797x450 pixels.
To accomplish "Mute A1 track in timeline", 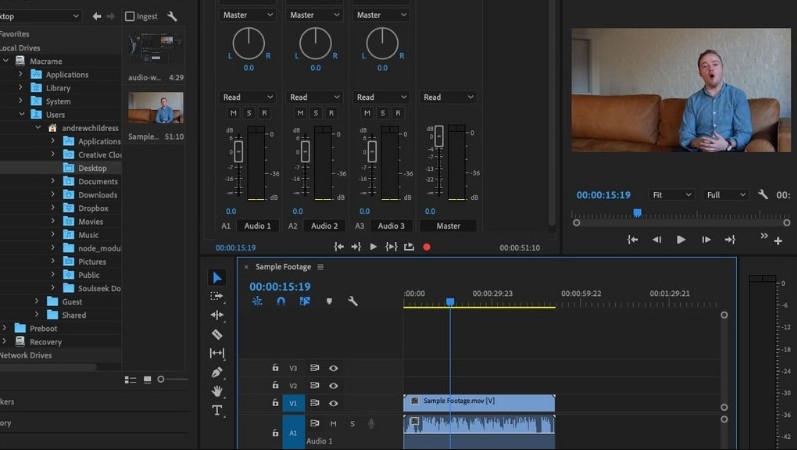I will pyautogui.click(x=333, y=424).
